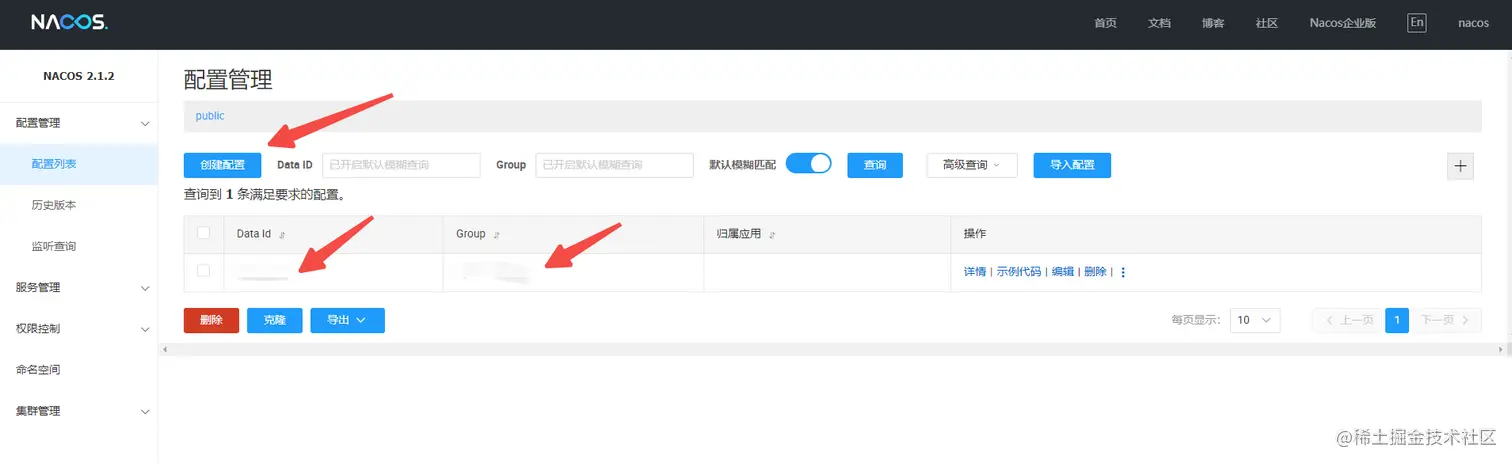Click the horizontal scrollbar under the table
Screen dimensions: 1512x463
tap(834, 350)
